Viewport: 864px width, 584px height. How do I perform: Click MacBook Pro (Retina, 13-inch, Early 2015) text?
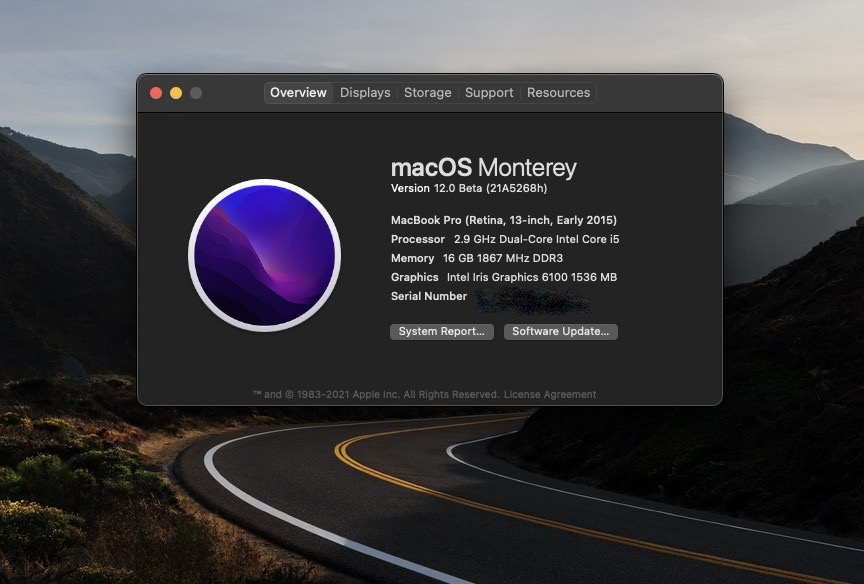(504, 220)
